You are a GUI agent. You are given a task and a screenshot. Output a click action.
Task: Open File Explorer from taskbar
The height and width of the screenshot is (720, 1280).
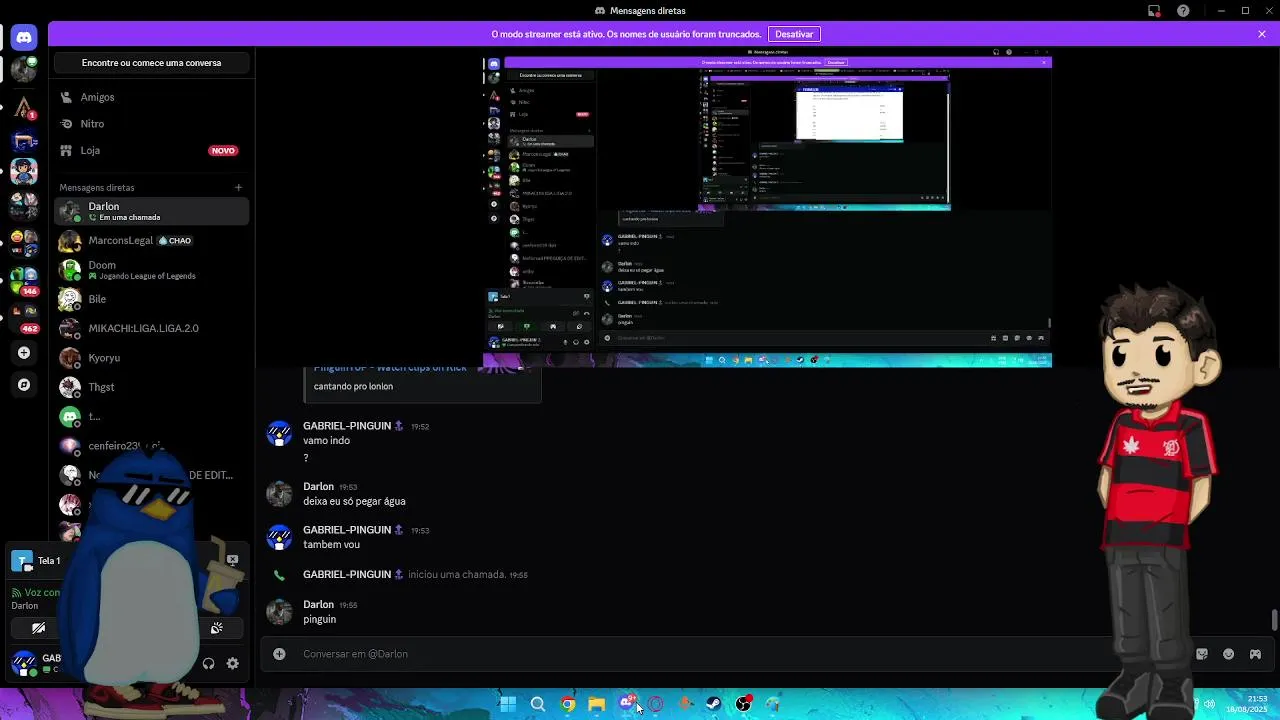pyautogui.click(x=596, y=704)
